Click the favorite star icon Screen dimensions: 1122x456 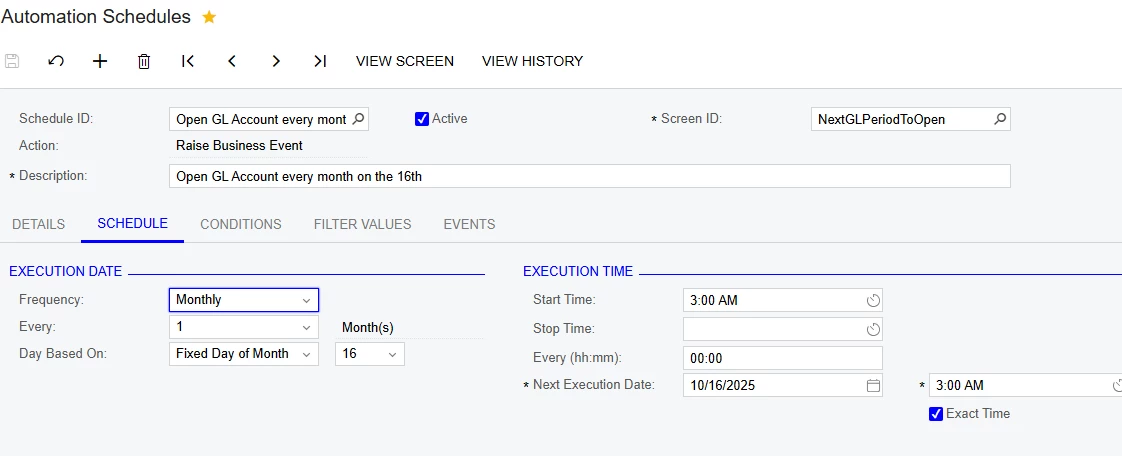coord(209,17)
